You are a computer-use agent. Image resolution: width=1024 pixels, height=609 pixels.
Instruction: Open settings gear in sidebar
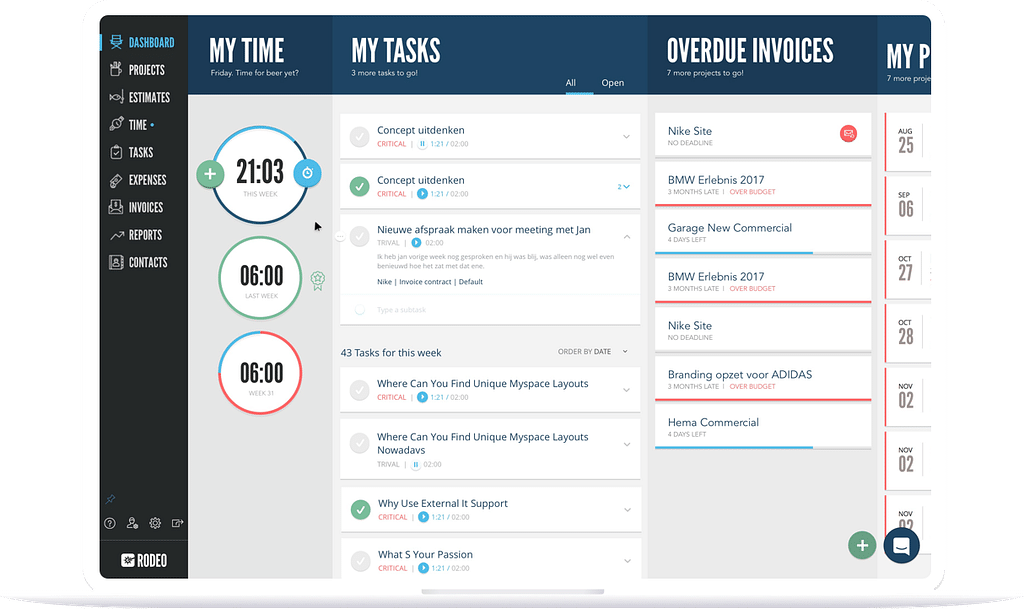(155, 523)
